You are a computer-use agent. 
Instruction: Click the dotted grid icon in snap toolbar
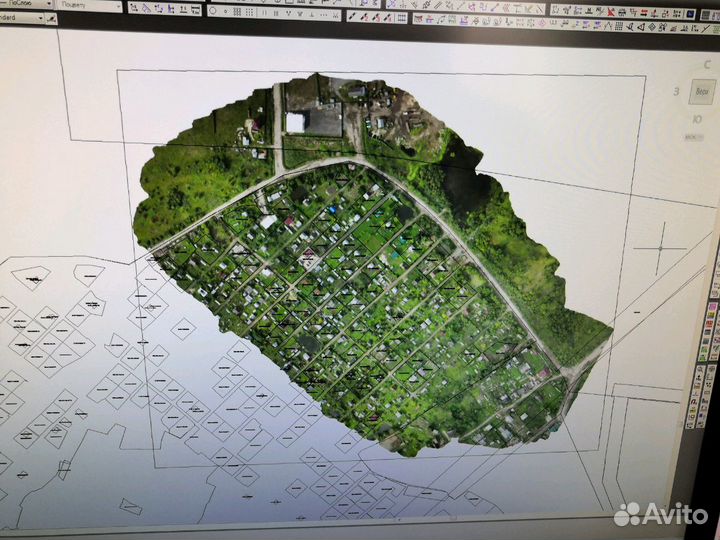pyautogui.click(x=249, y=12)
